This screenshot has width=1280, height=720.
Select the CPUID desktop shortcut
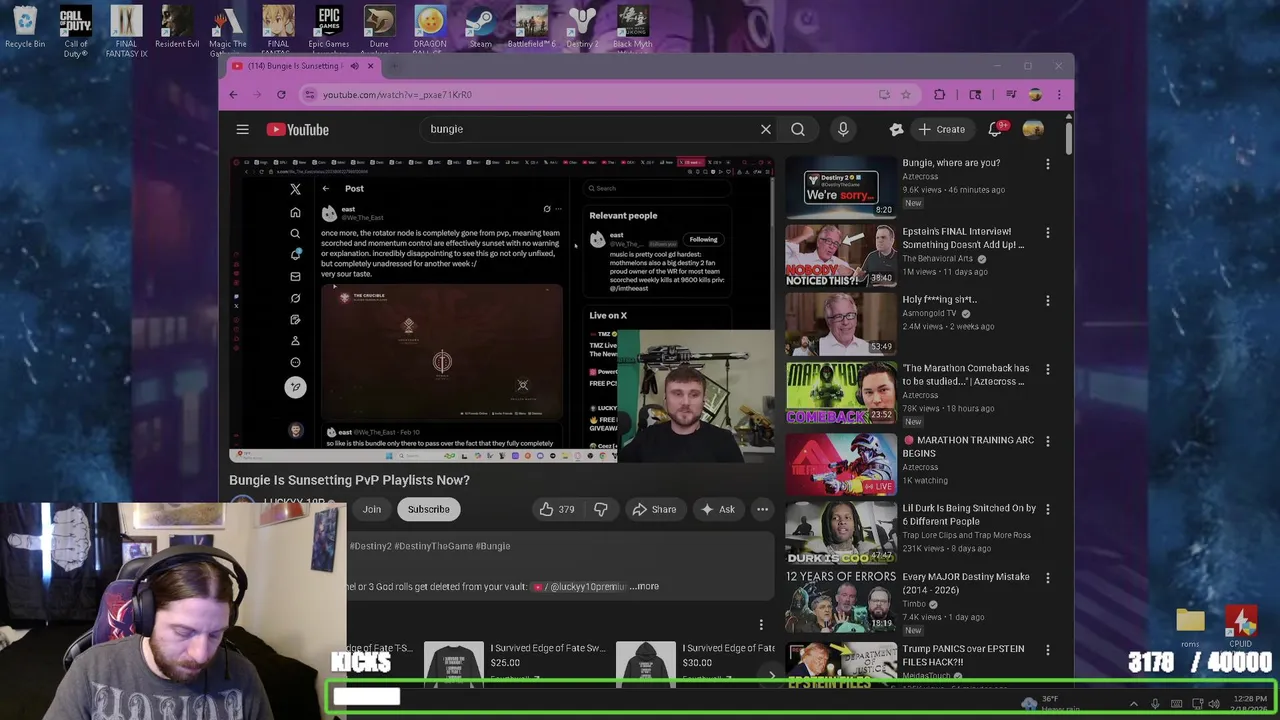pos(1241,628)
